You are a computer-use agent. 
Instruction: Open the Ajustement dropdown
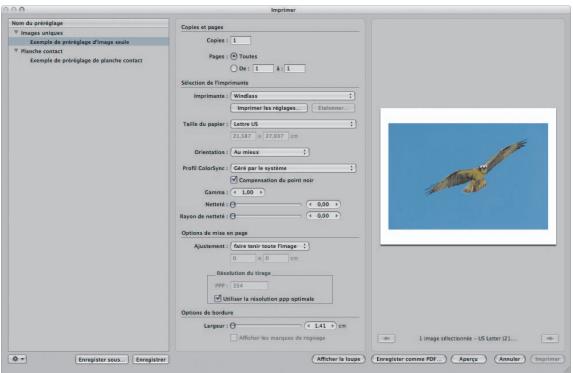tap(270, 246)
